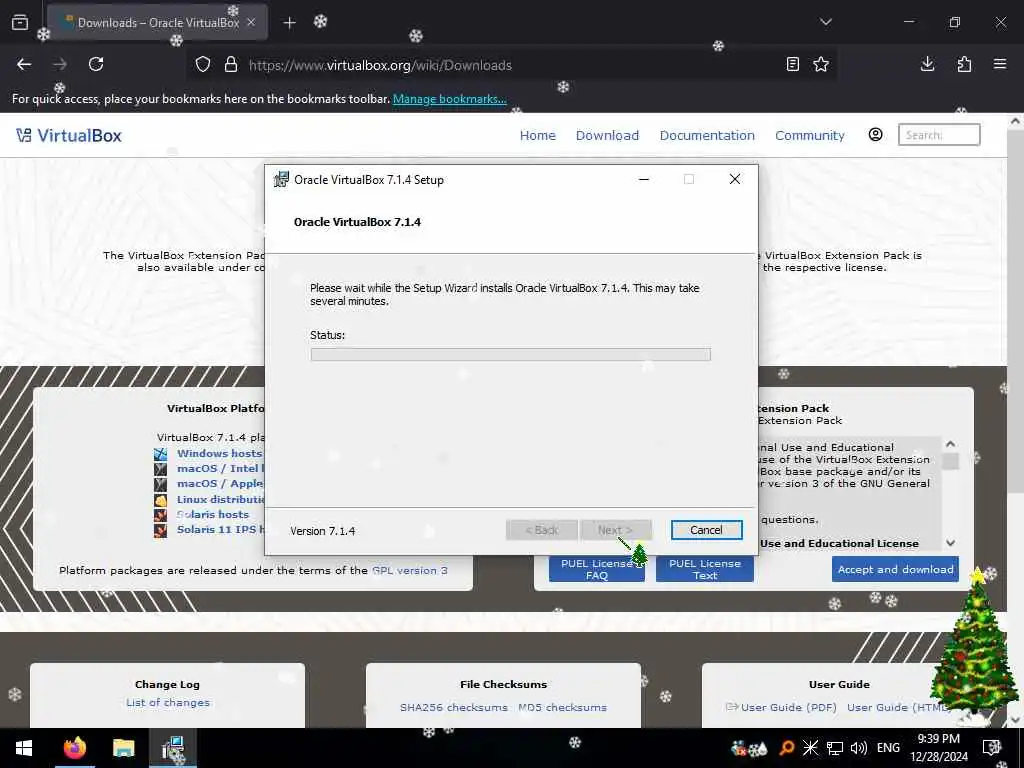
Task: Click the search magnifier tray icon
Action: tap(786, 748)
